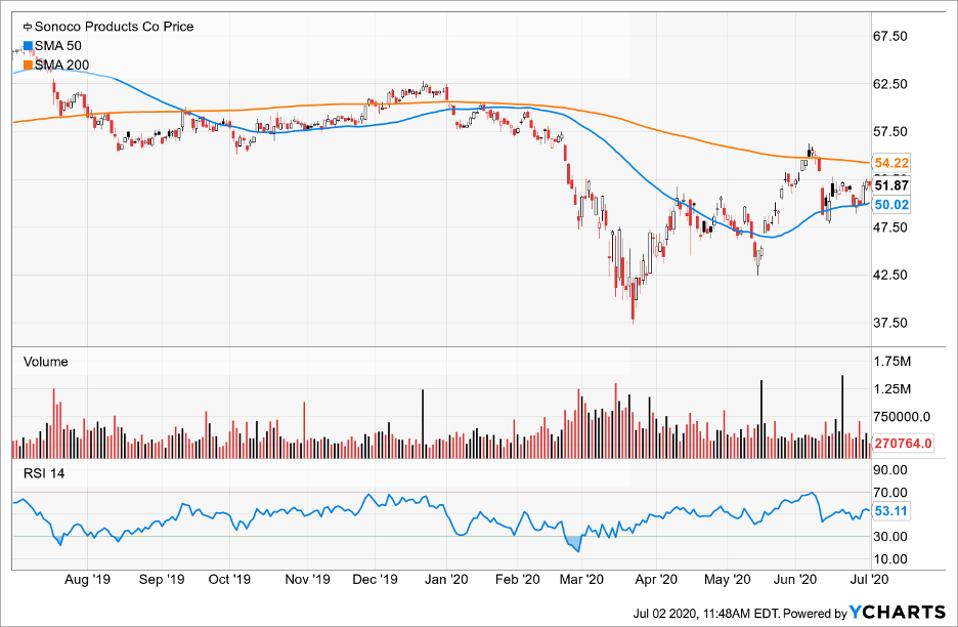The width and height of the screenshot is (958, 627).
Task: Click the Jan '20 date axis label
Action: point(446,579)
